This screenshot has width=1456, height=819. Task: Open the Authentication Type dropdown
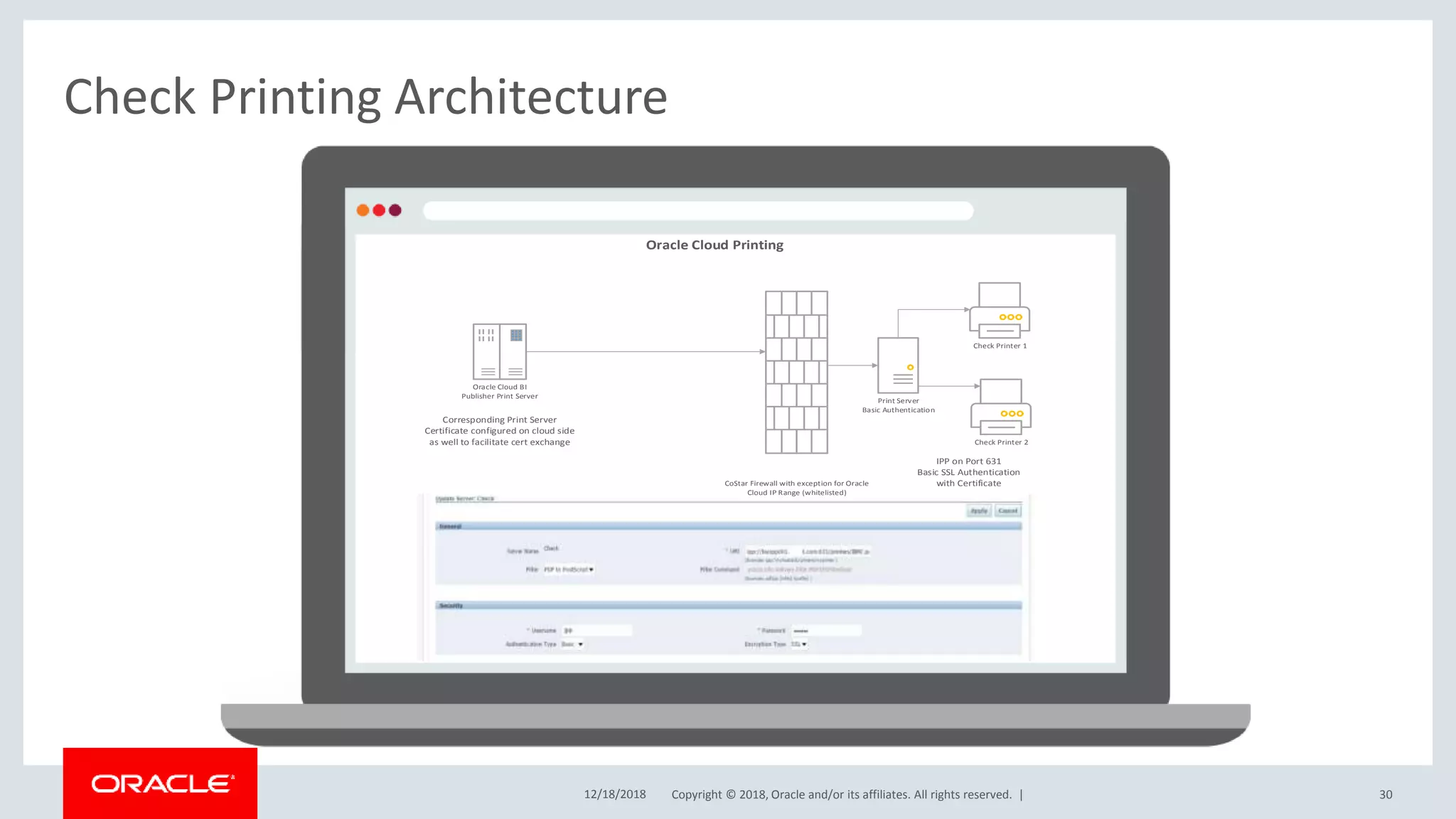pos(572,644)
